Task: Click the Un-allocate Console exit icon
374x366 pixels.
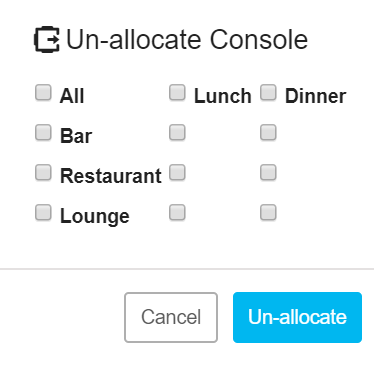Action: (x=47, y=39)
